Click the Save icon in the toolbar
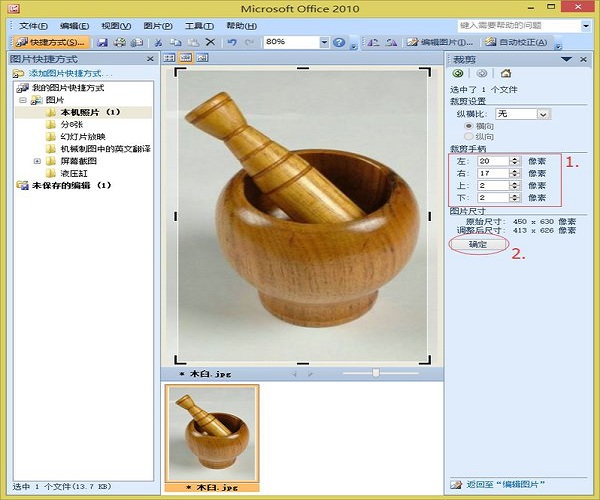Image resolution: width=600 pixels, height=500 pixels. tap(102, 43)
